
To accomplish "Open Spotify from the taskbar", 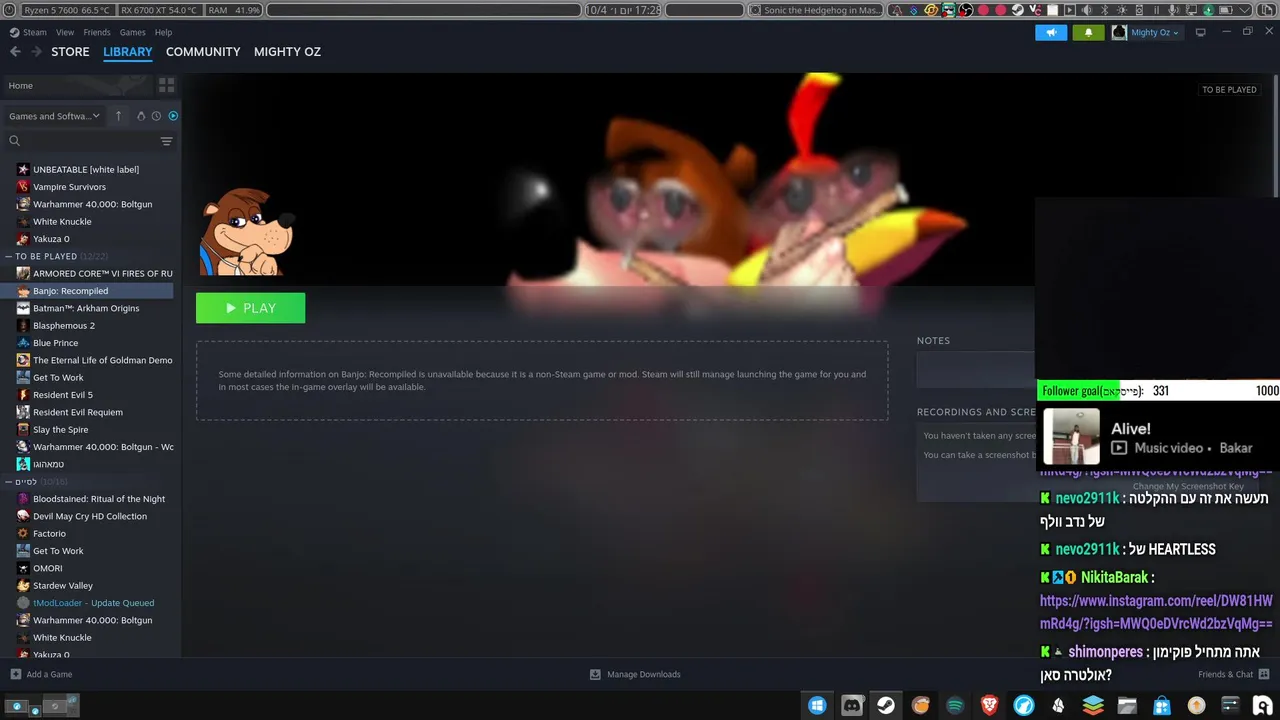I will [x=955, y=705].
